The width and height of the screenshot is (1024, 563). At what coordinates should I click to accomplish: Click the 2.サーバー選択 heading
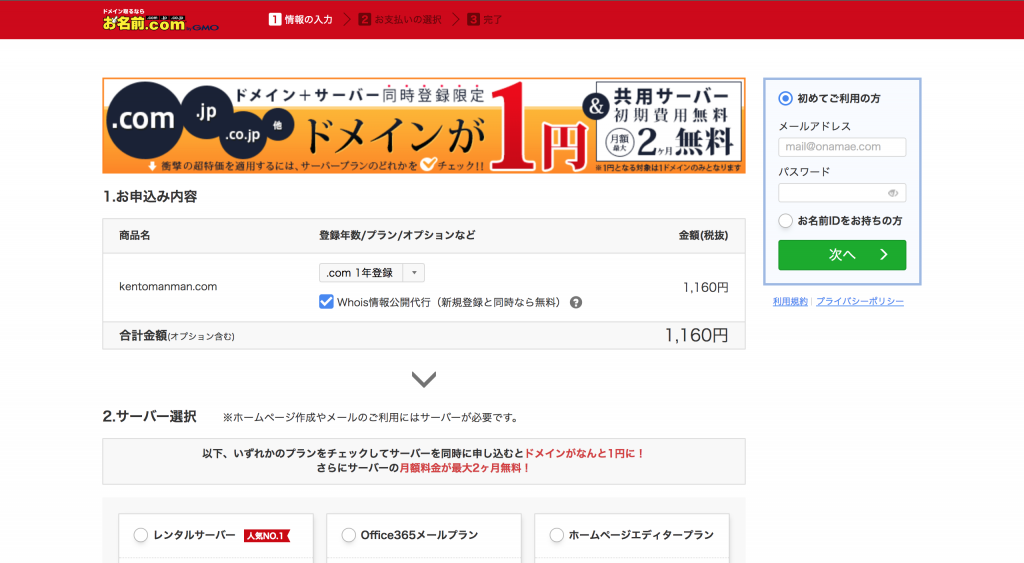coord(150,417)
